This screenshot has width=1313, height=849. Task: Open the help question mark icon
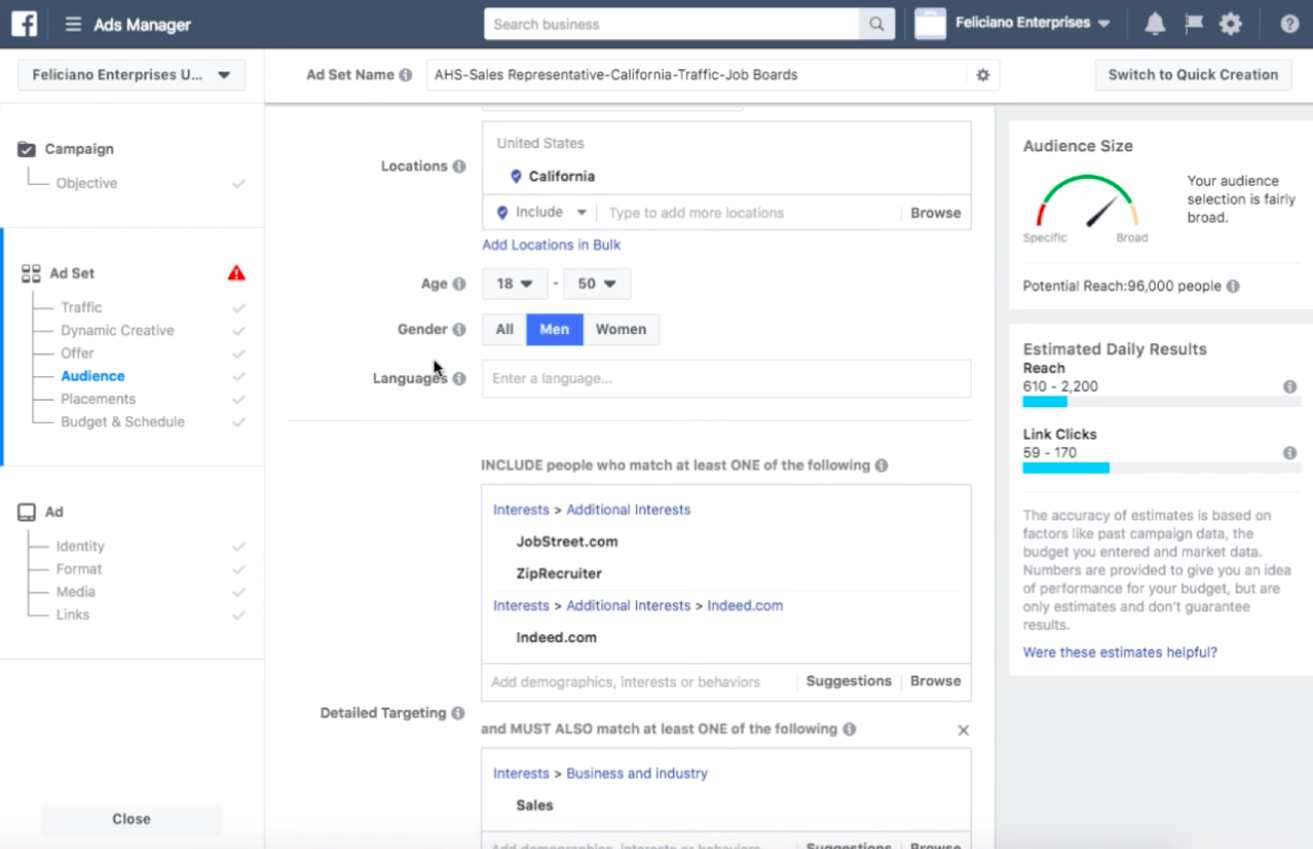(1290, 24)
